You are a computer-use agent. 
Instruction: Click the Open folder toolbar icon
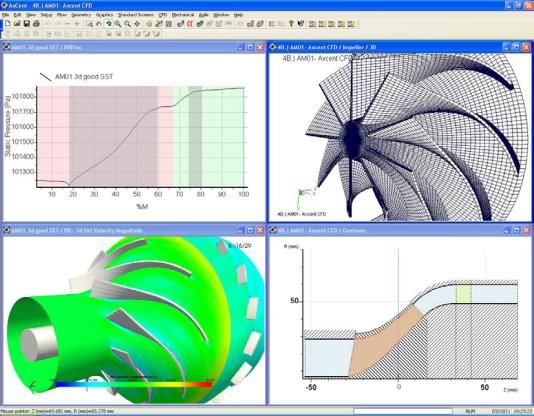pyautogui.click(x=17, y=24)
